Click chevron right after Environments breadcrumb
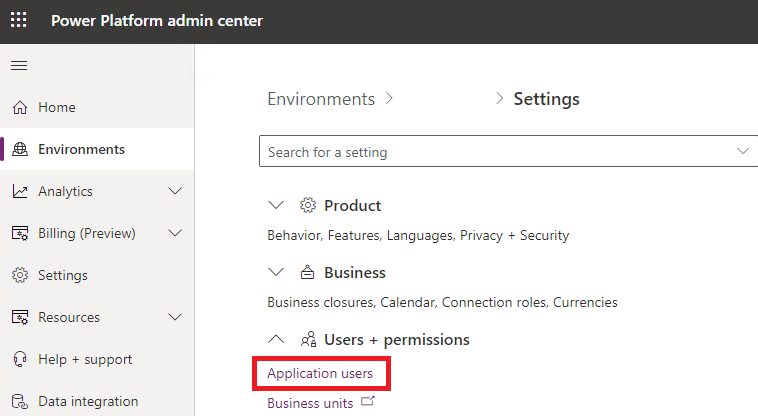Viewport: 758px width, 416px height. (389, 99)
